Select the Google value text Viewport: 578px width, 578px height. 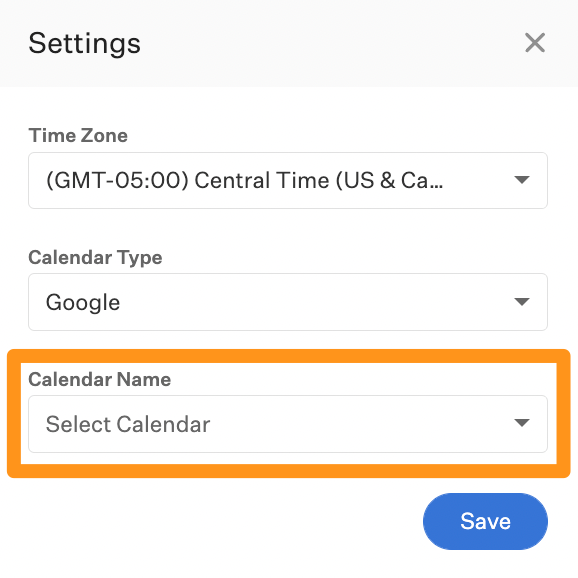point(83,303)
